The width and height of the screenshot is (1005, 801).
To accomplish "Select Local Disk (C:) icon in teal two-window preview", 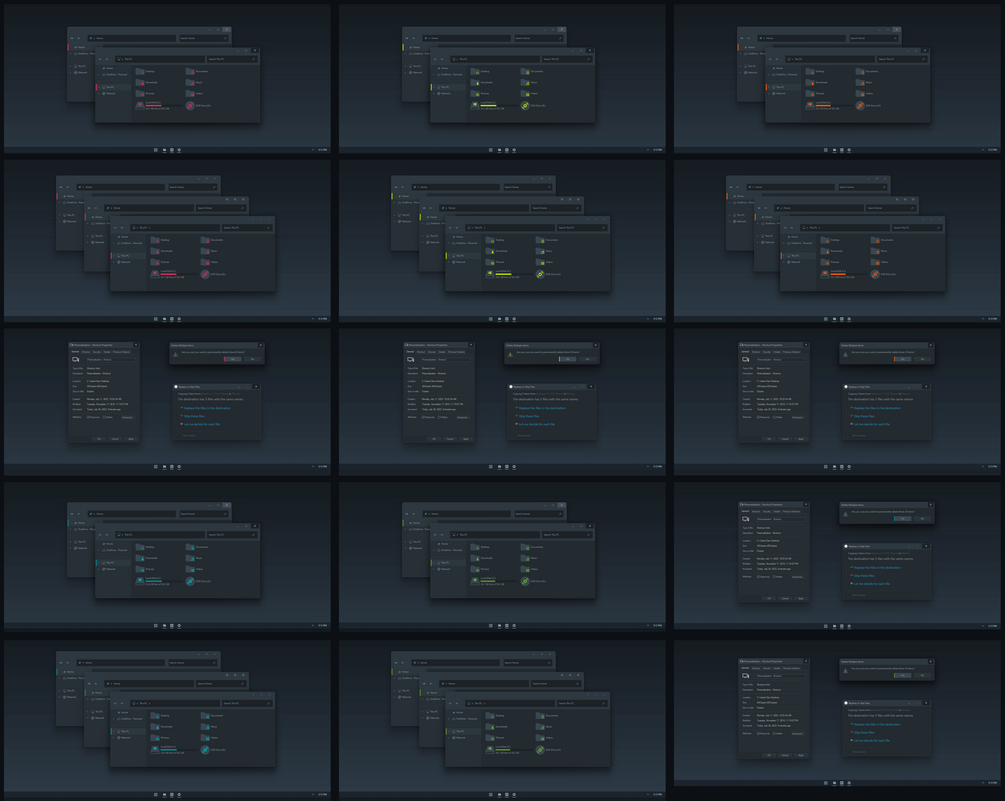I will [140, 581].
